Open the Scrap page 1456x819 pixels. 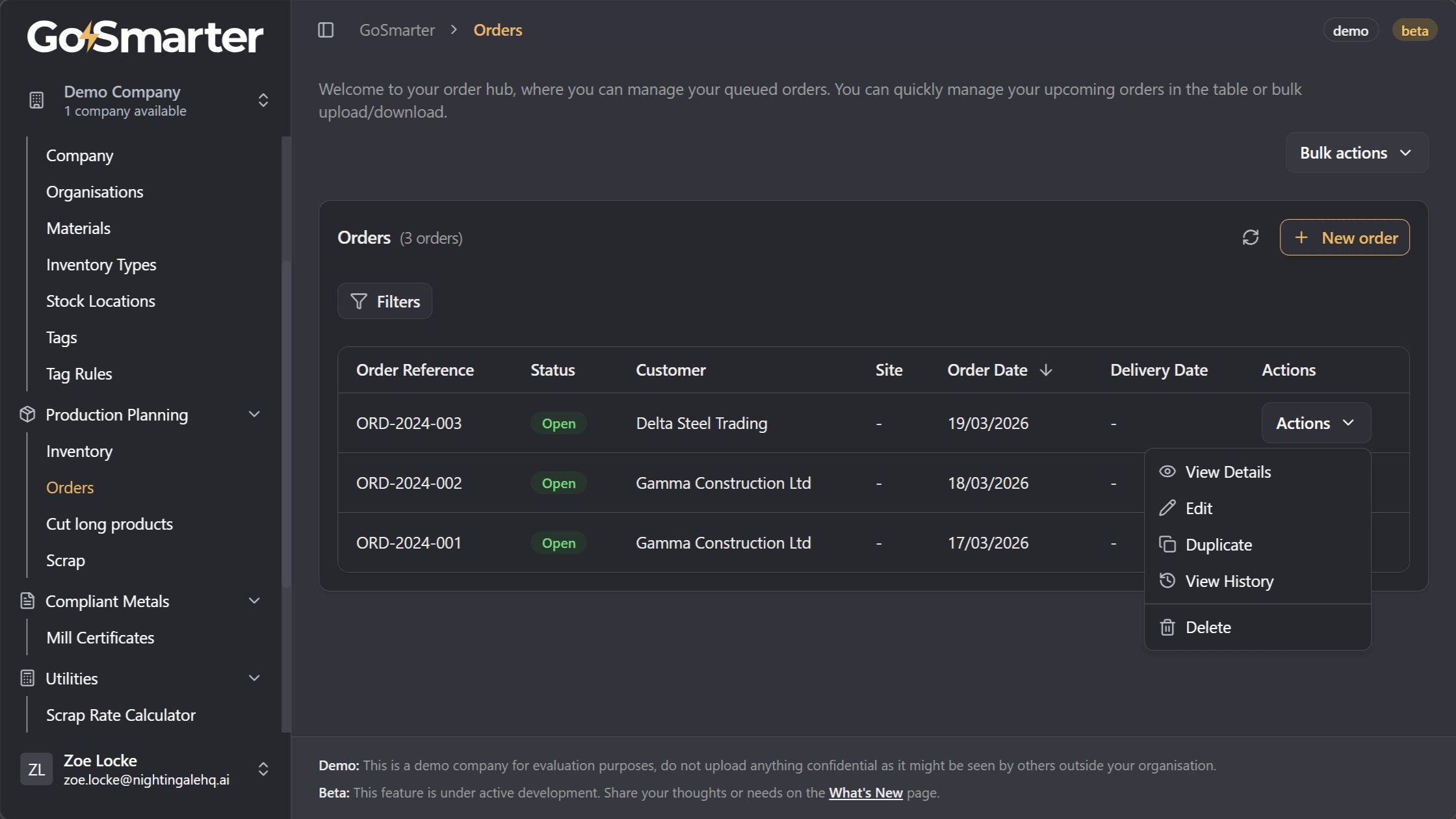coord(66,560)
